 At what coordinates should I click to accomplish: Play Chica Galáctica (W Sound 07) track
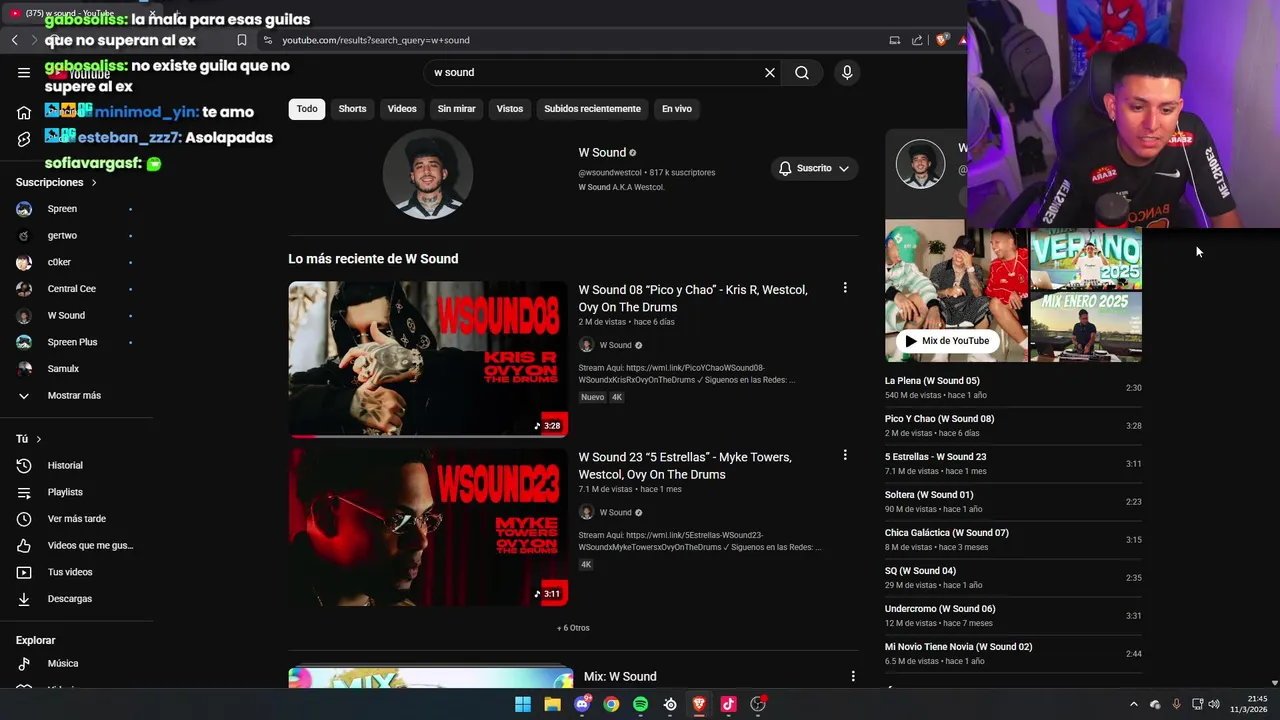(x=1013, y=539)
